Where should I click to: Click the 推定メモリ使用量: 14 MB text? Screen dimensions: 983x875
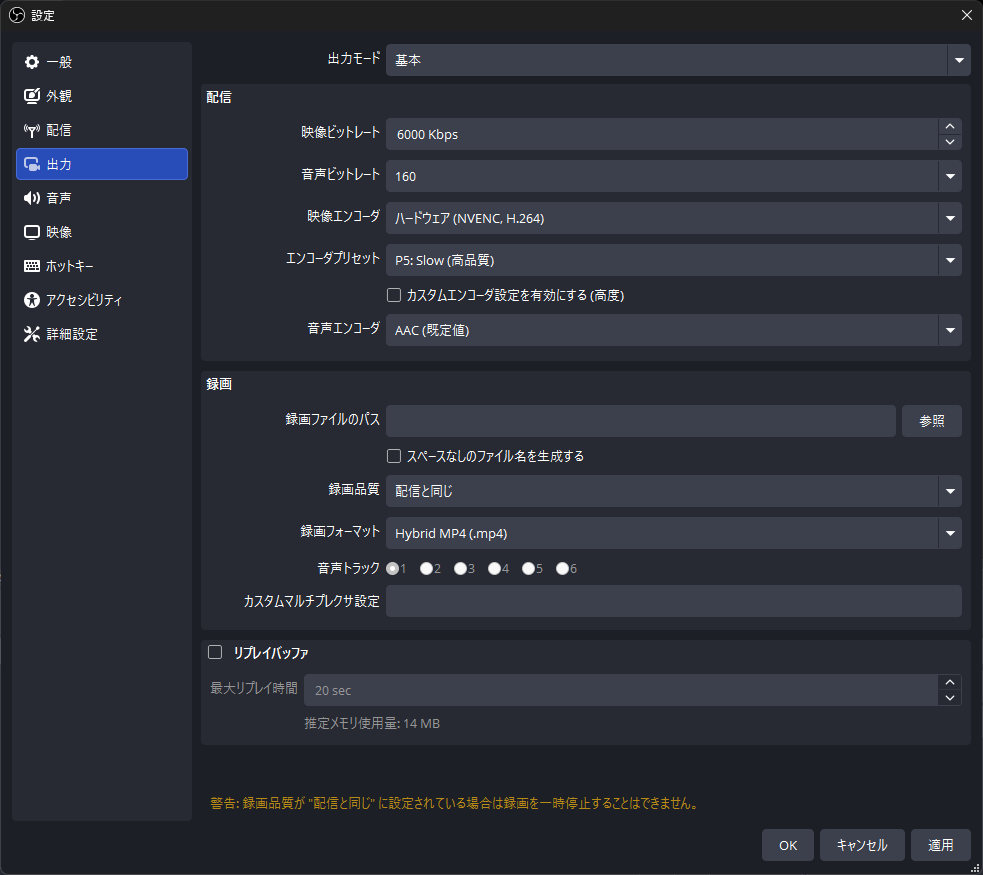pos(372,724)
